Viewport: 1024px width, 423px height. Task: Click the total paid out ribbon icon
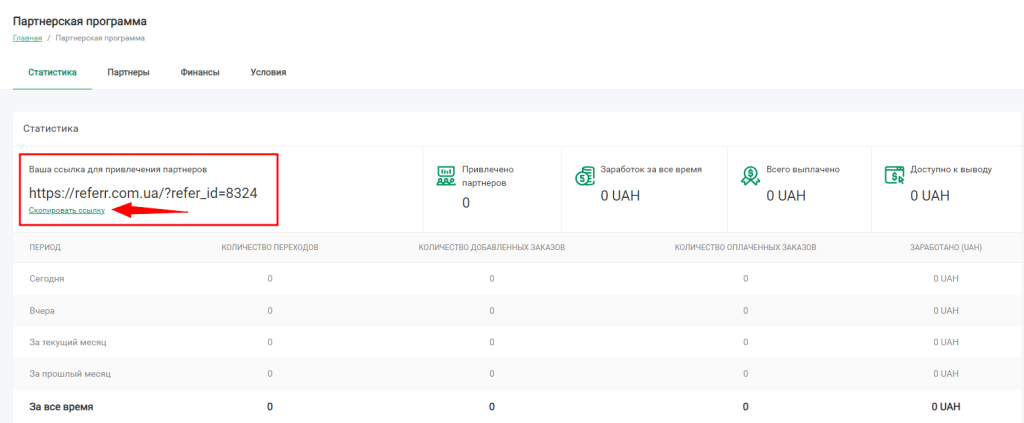(750, 176)
